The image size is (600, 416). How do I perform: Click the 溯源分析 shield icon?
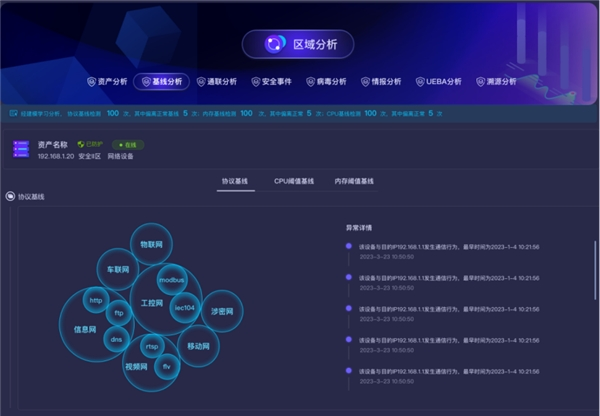(x=482, y=82)
